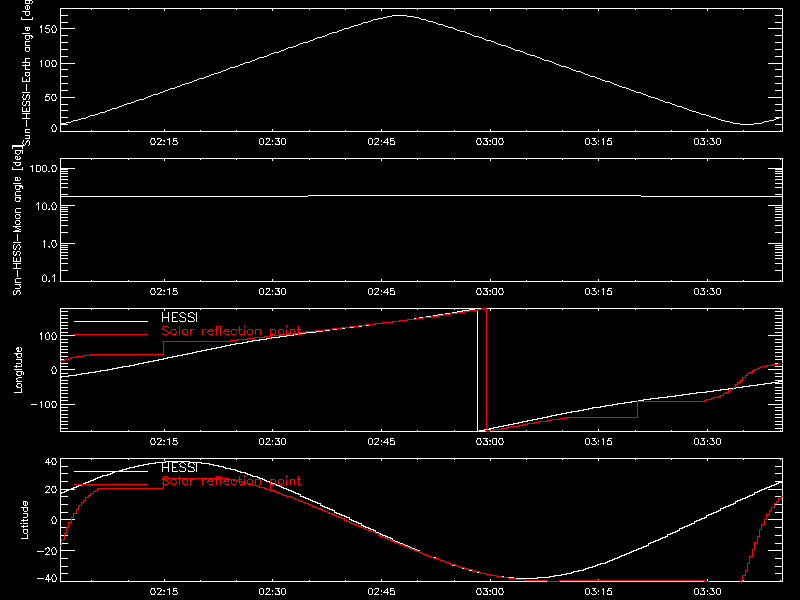
Task: Click the Sun-HESSI-Earth angle axis title
Action: click(27, 73)
